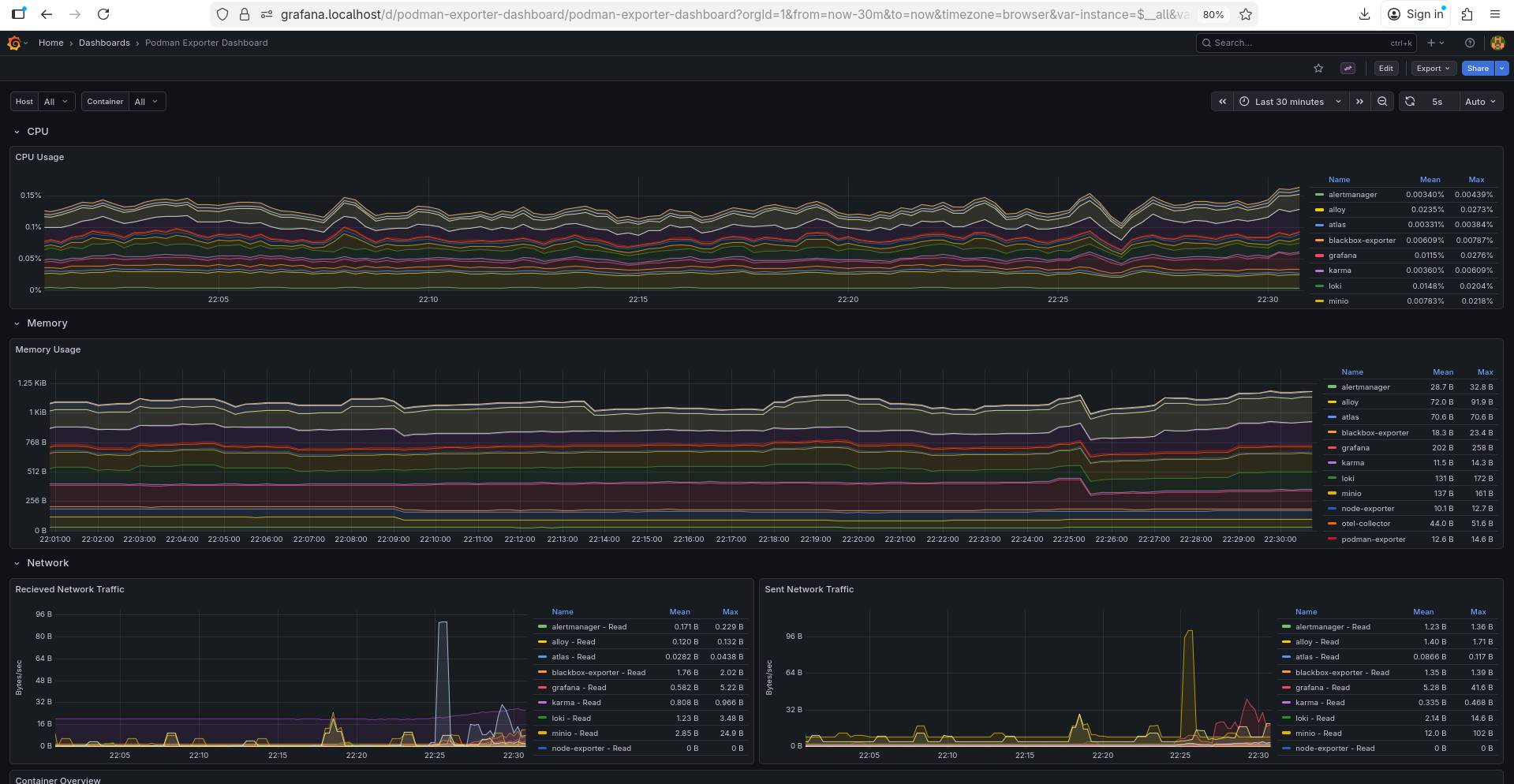1514x784 pixels.
Task: Open the Container variable dropdown
Action: point(148,102)
